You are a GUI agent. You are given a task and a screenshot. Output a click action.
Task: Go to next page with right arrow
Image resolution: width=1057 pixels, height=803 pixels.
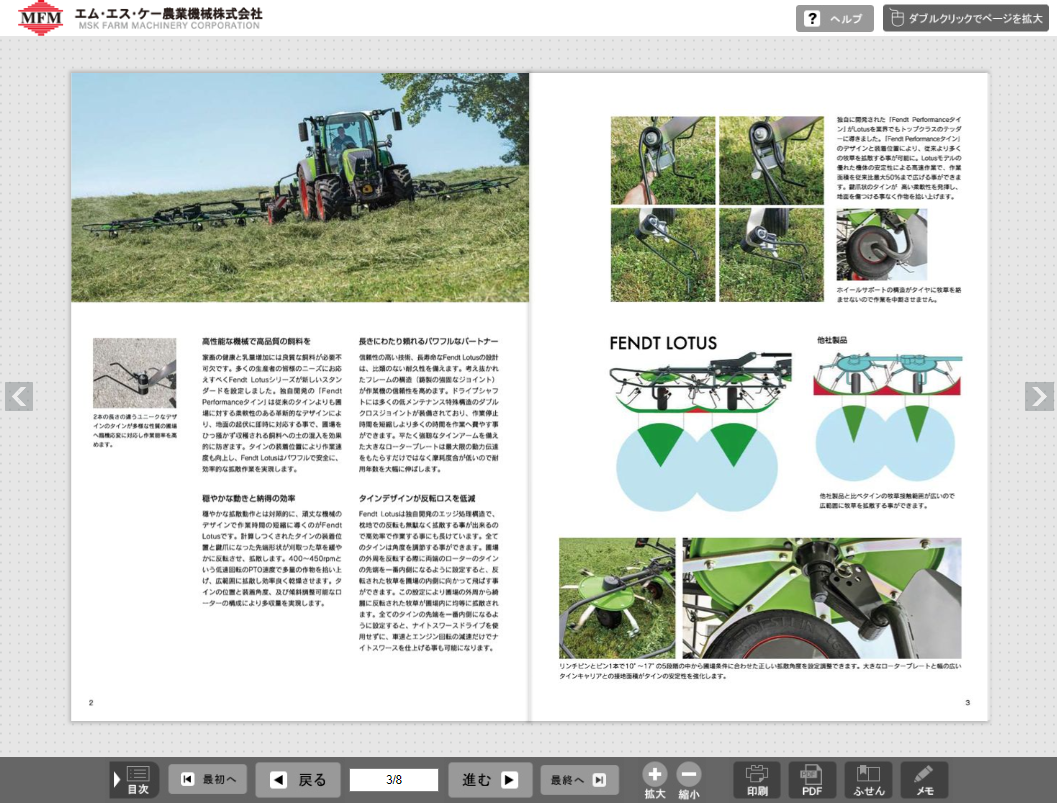click(x=1039, y=396)
